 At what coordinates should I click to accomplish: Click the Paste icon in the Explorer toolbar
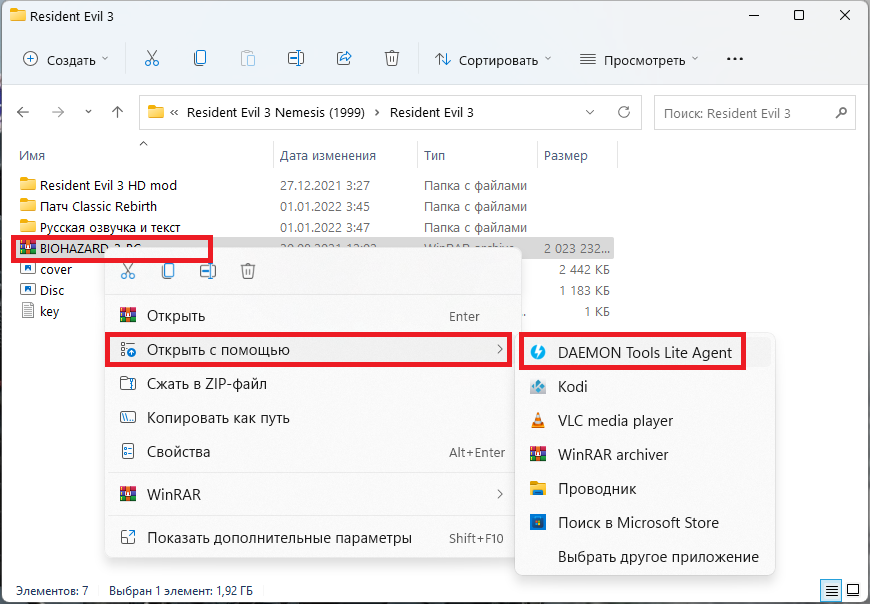pos(248,59)
